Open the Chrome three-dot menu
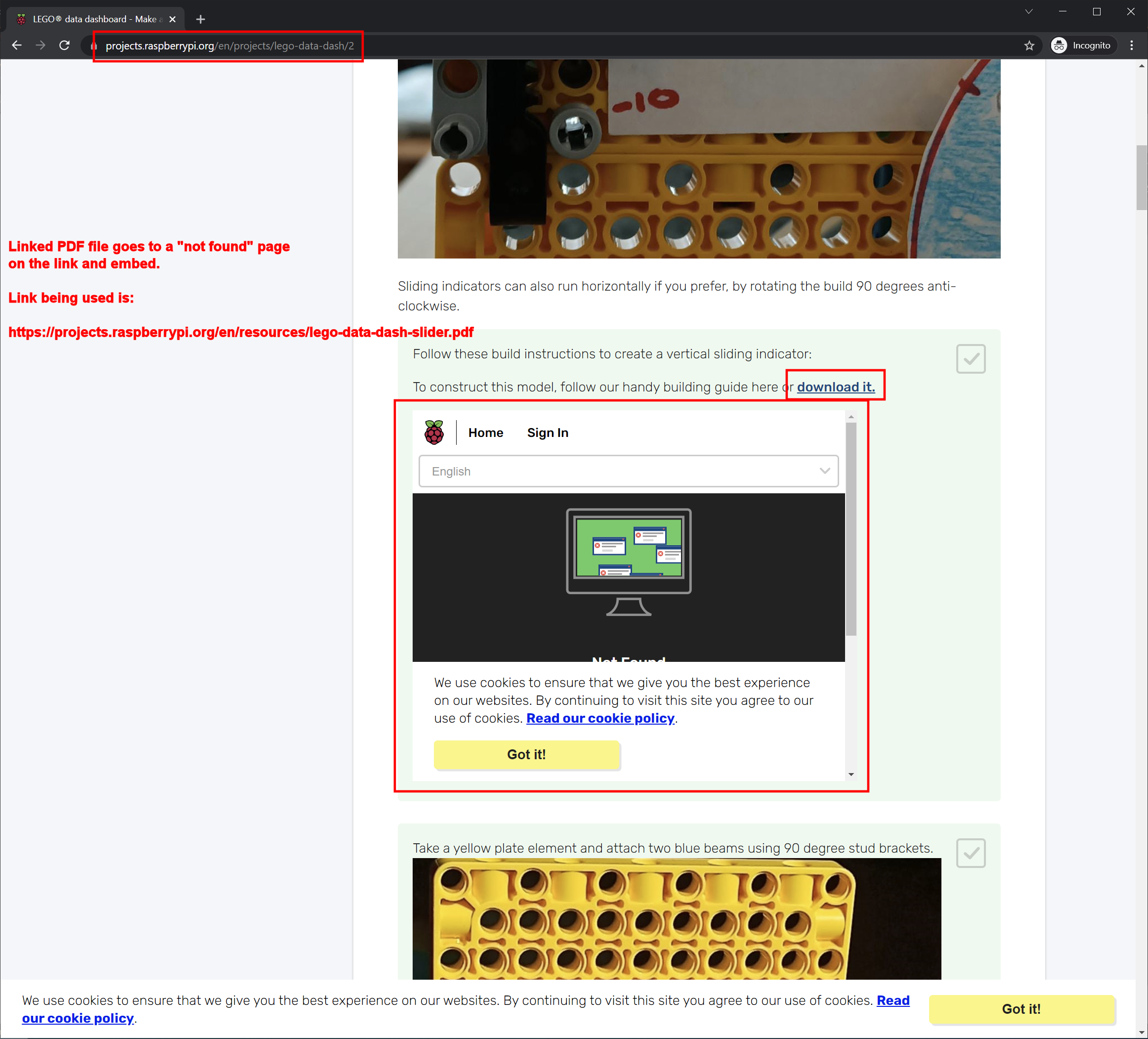The width and height of the screenshot is (1148, 1039). click(1132, 45)
